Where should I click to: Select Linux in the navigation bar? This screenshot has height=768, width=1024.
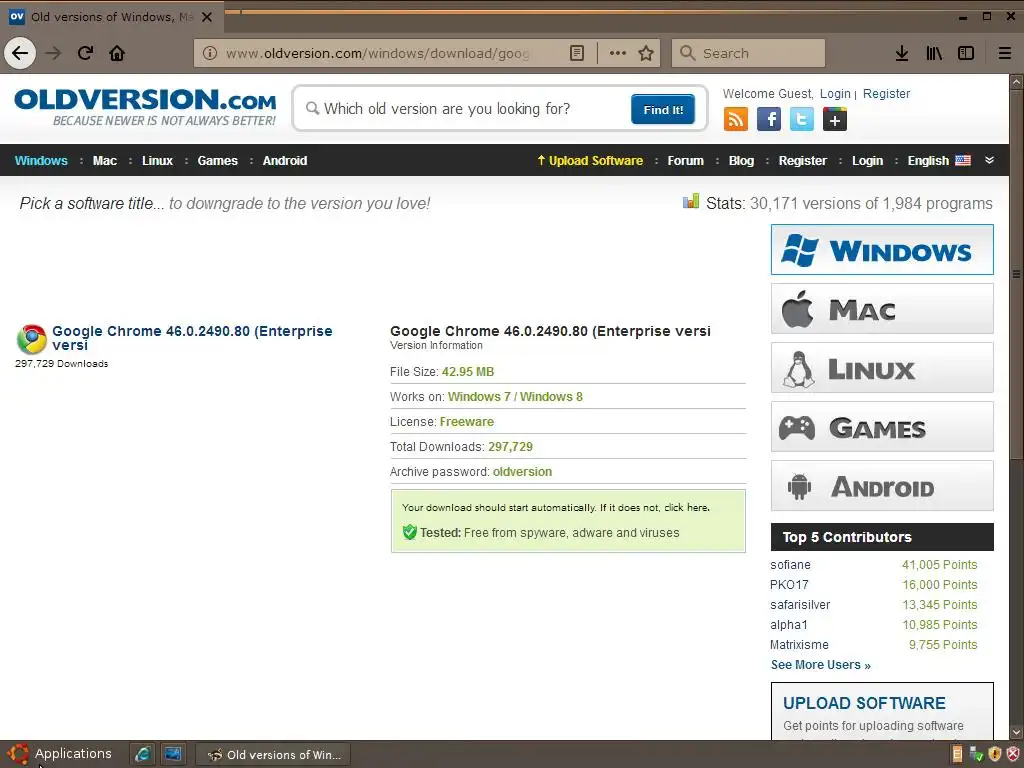coord(157,161)
